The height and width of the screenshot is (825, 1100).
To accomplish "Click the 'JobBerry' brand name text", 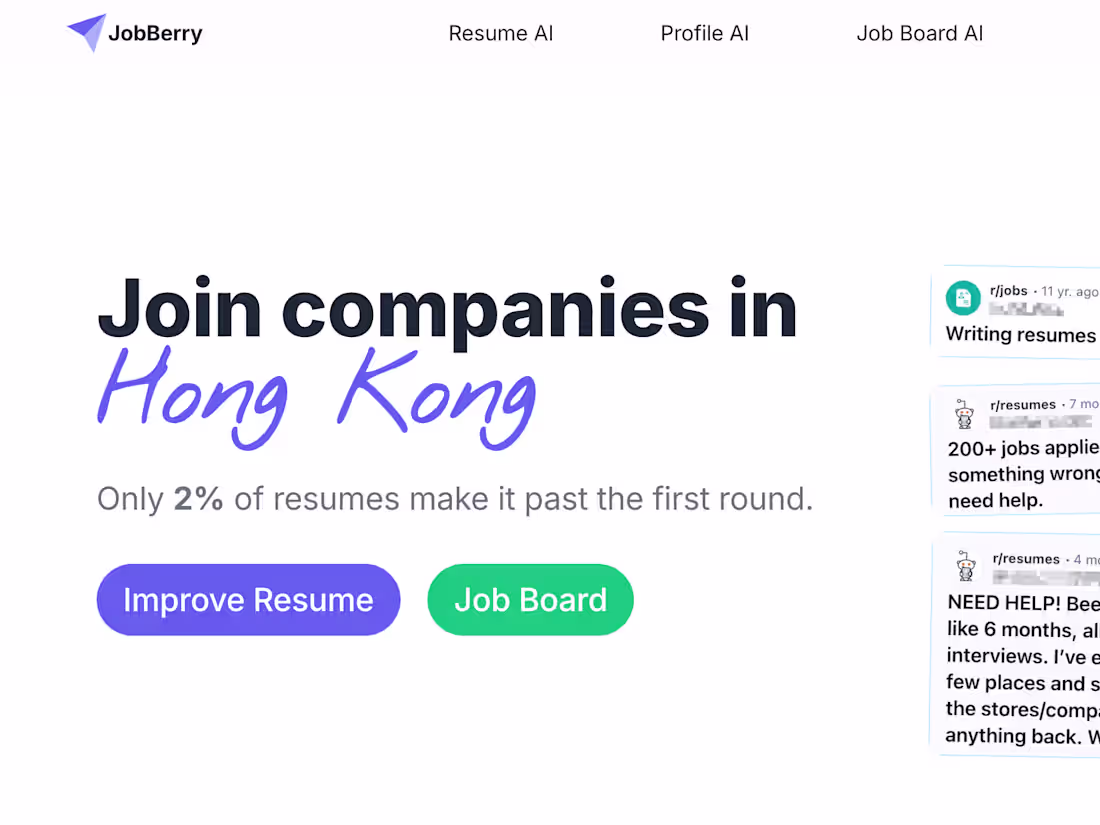I will click(156, 32).
